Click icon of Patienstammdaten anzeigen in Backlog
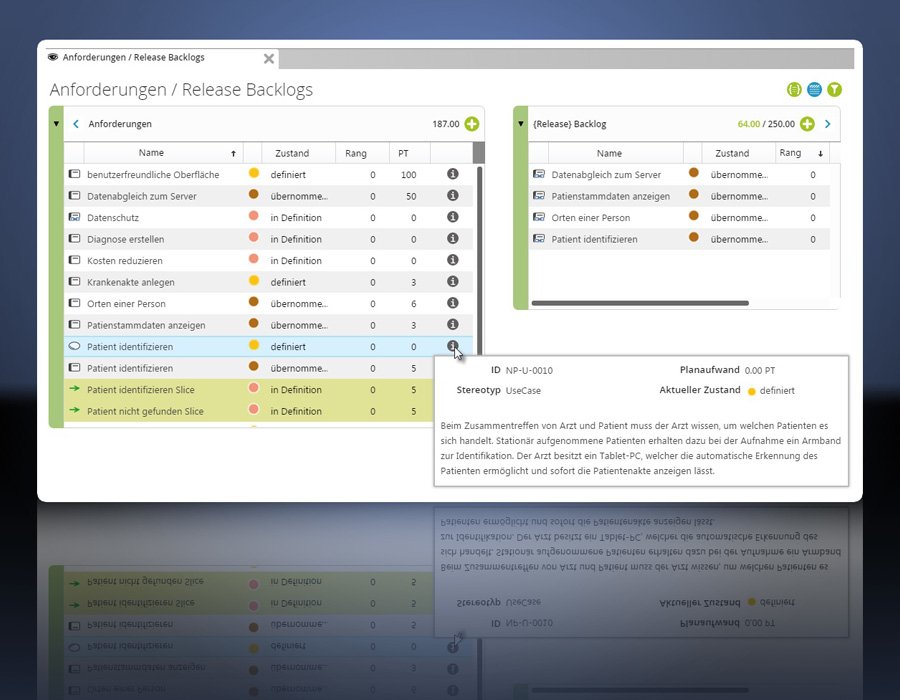This screenshot has width=900, height=700. click(x=538, y=195)
